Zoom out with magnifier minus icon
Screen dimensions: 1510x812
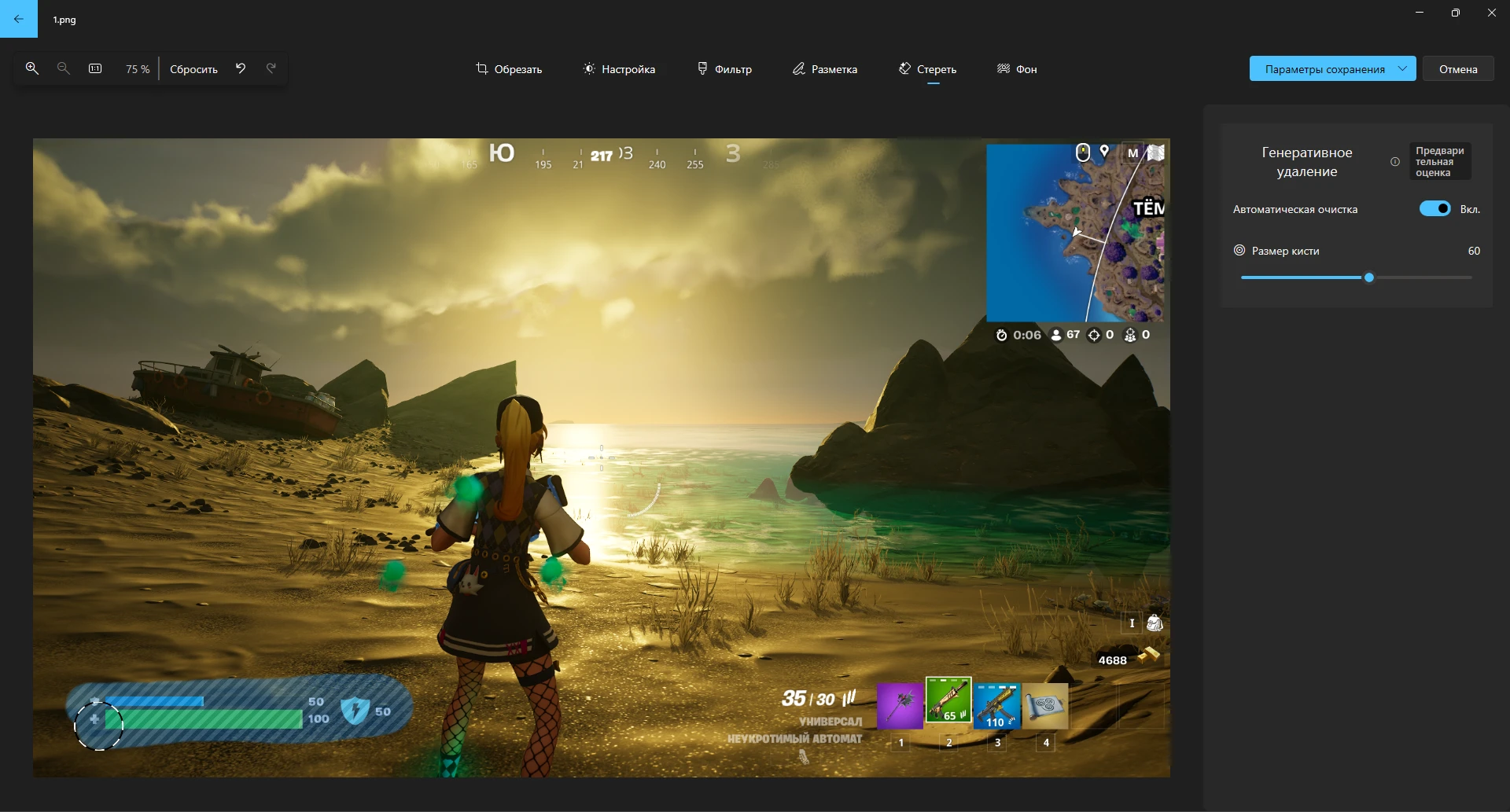pos(64,68)
